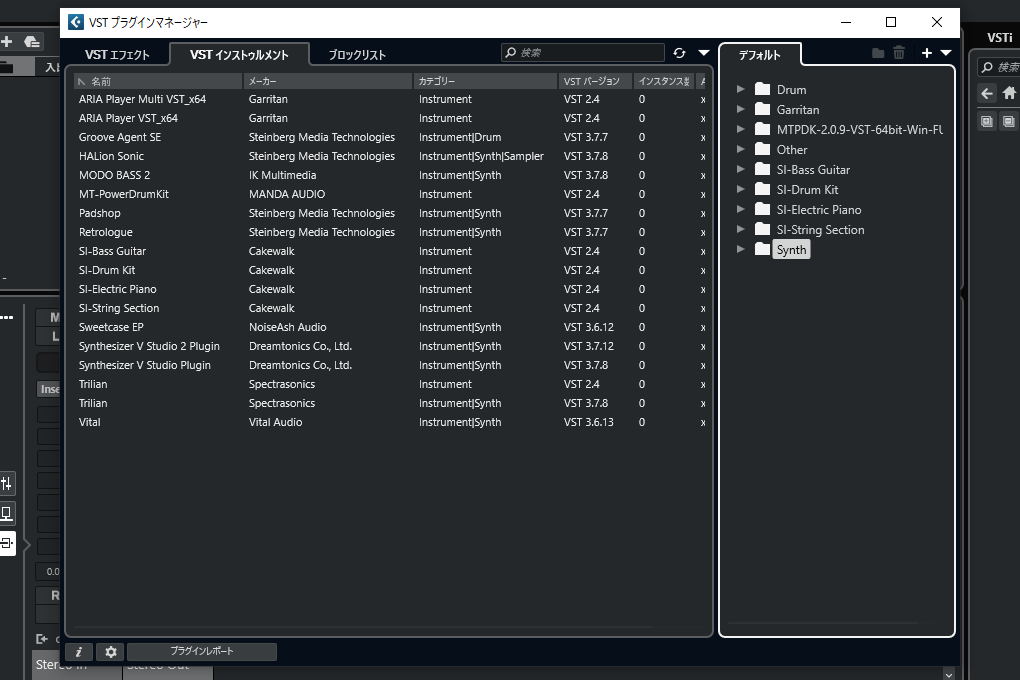
Task: Select the SI-Drum Kit folder icon
Action: (x=762, y=189)
